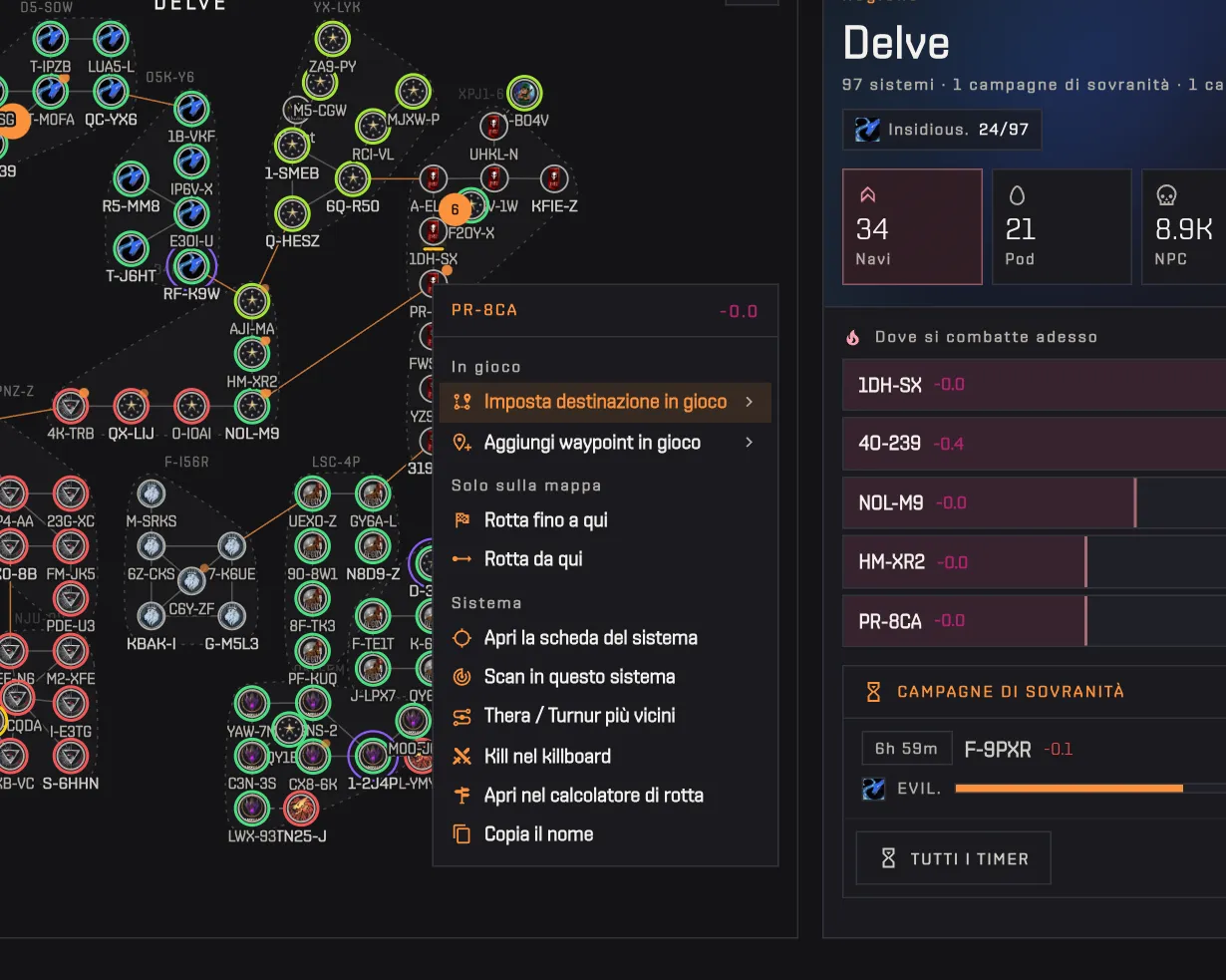
Task: Open the TUTTI I TIMER button
Action: pos(954,858)
